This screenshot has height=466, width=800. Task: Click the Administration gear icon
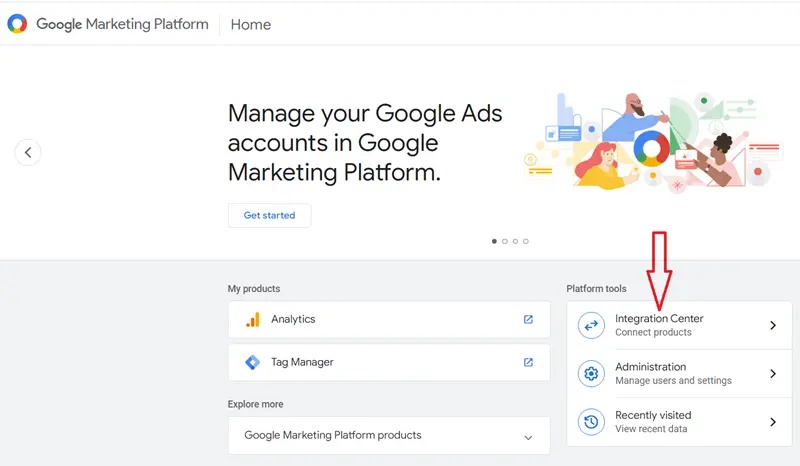pyautogui.click(x=591, y=374)
